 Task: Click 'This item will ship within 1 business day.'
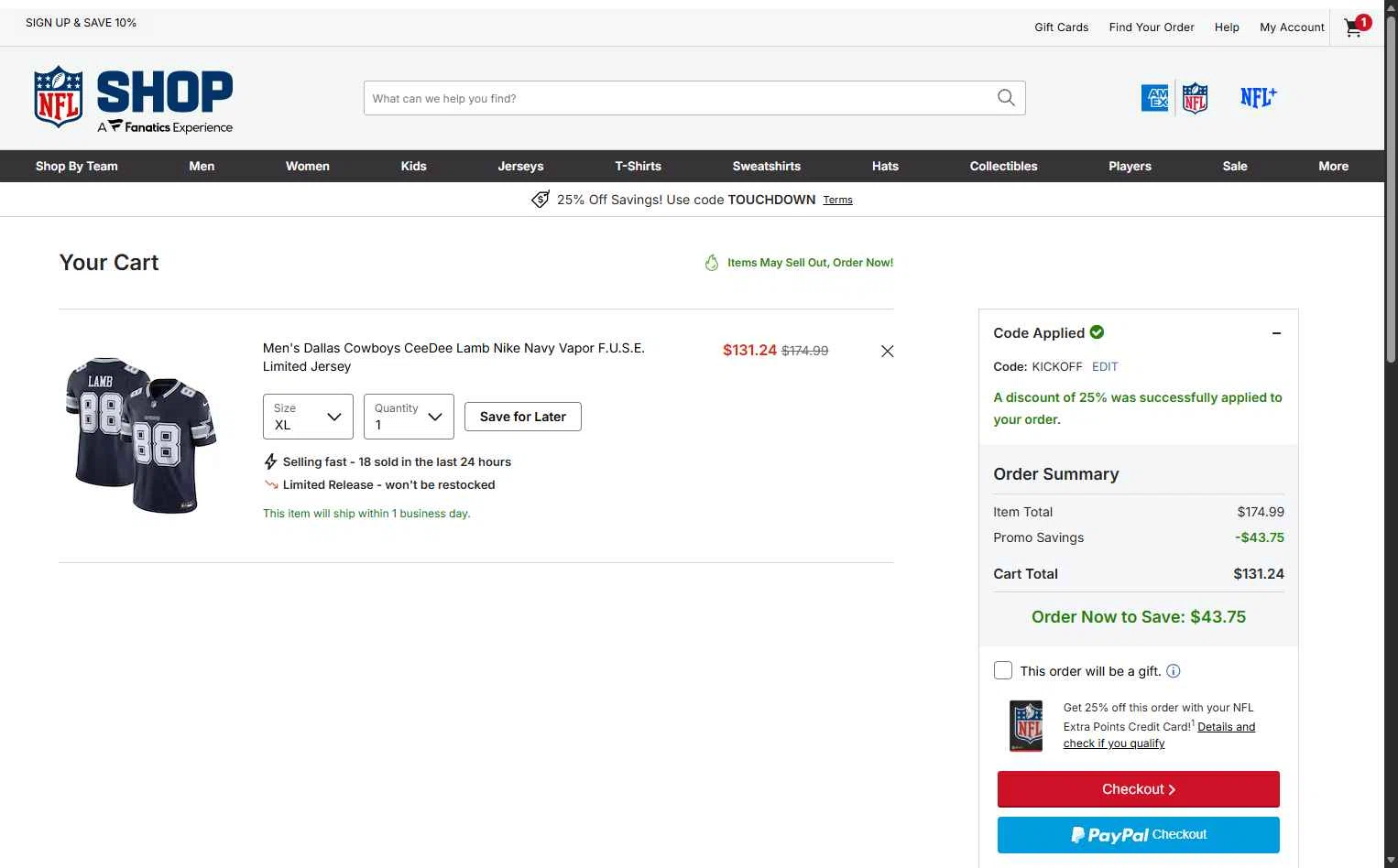[366, 514]
